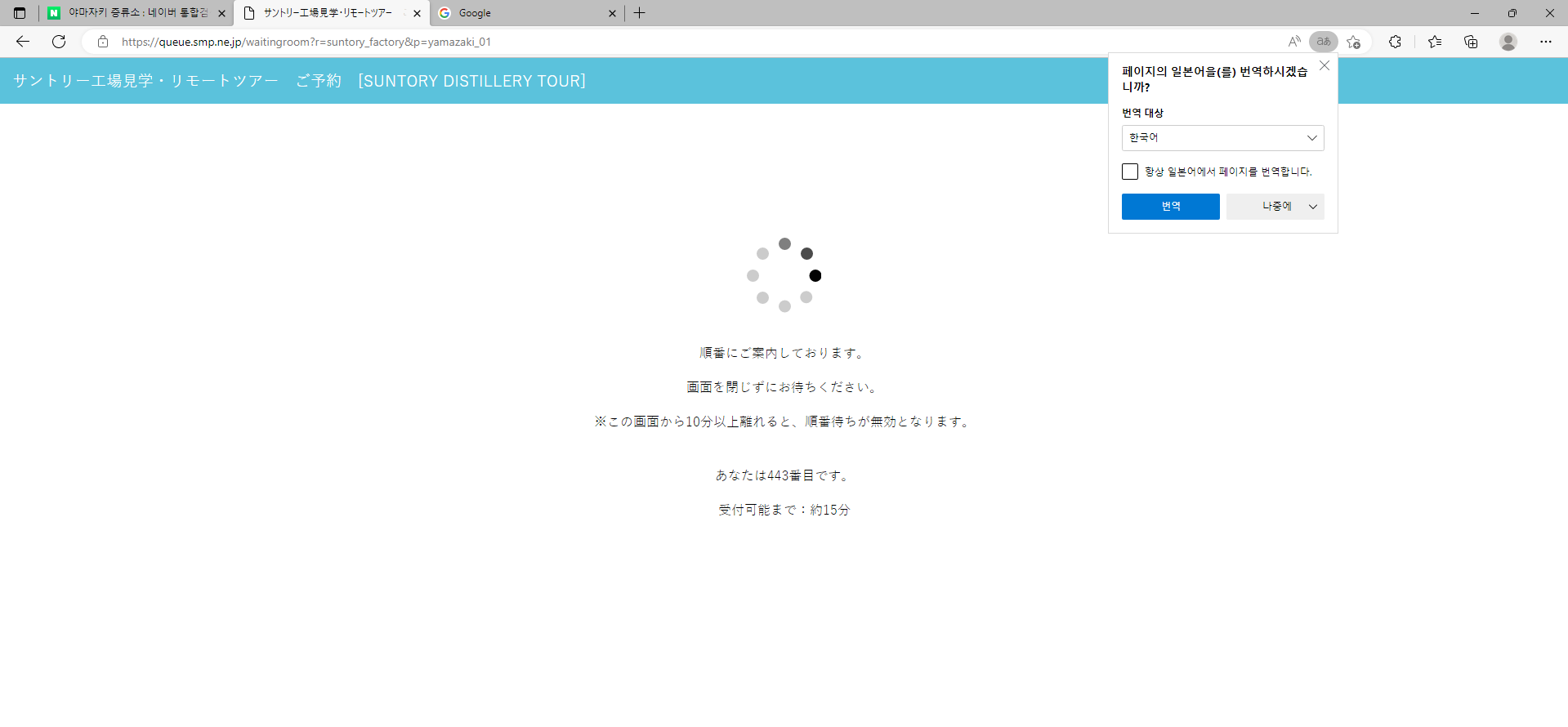Open the Favorites list

point(1435,42)
